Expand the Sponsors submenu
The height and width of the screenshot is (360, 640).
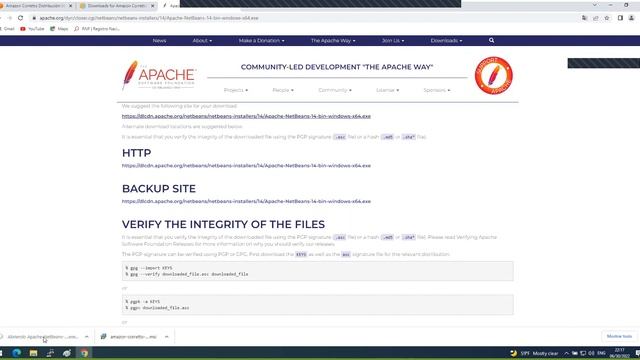click(437, 90)
